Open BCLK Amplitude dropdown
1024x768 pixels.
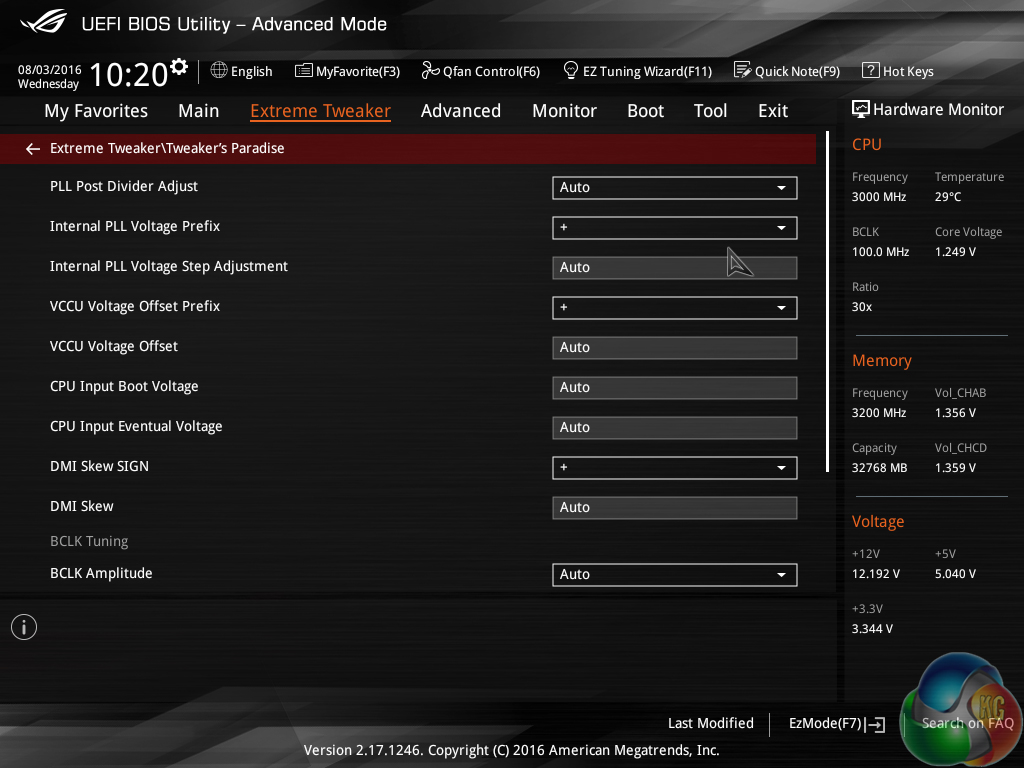(x=675, y=575)
